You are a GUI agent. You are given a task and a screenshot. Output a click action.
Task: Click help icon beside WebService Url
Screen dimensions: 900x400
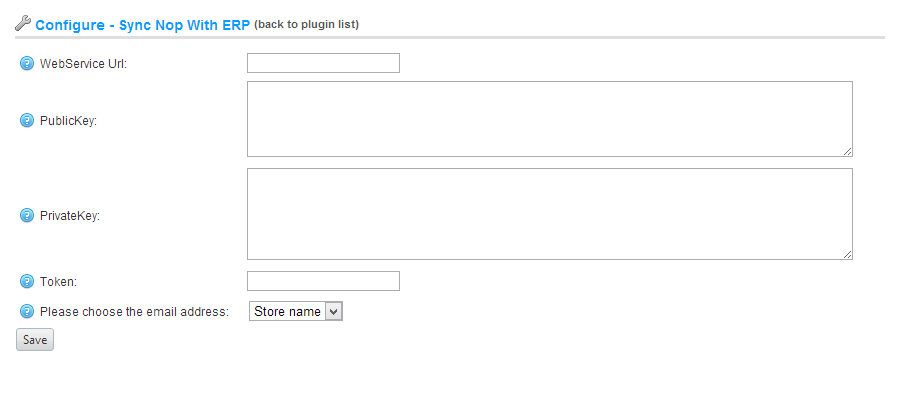click(x=27, y=63)
